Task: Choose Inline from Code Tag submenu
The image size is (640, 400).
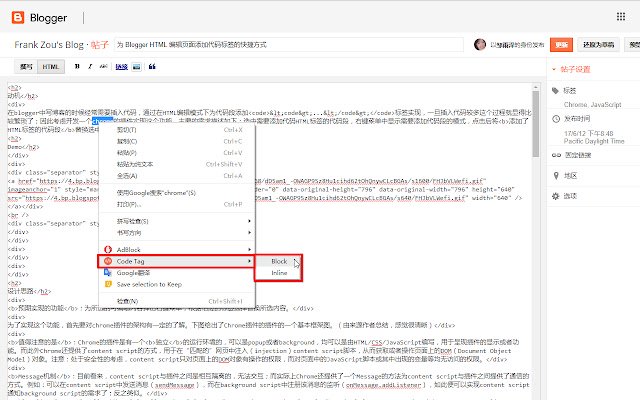Action: pyautogui.click(x=279, y=273)
